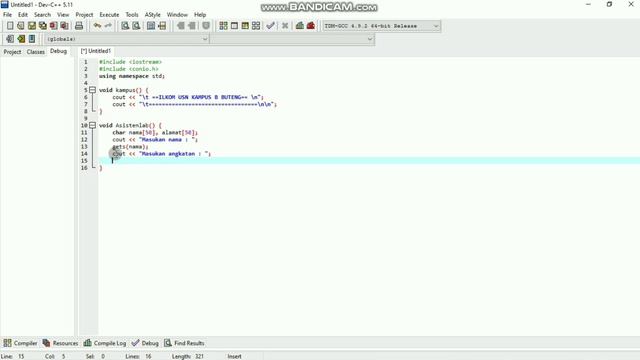
Task: Click the '#include <conio.h>' line
Action: tap(129, 69)
